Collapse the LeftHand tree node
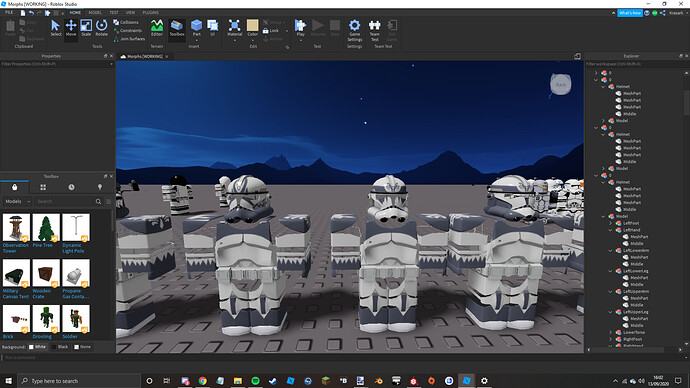Image resolution: width=690 pixels, height=388 pixels. pyautogui.click(x=611, y=230)
